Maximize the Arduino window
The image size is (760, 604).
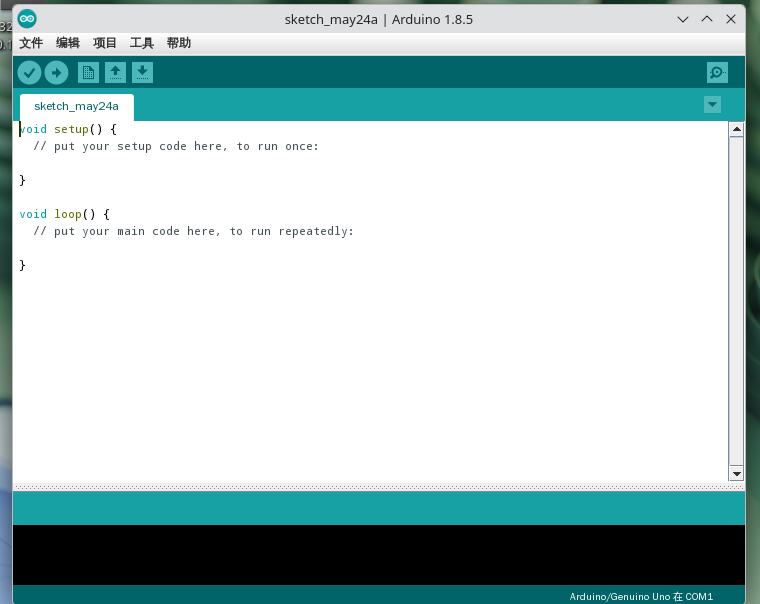[x=707, y=19]
